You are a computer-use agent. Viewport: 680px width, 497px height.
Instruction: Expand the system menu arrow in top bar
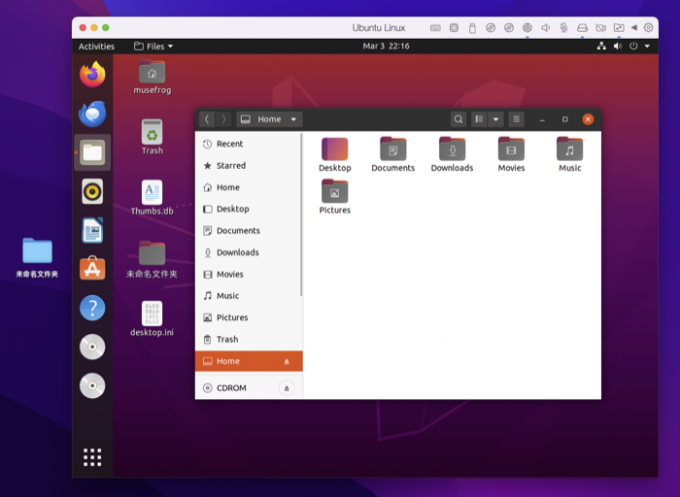pos(647,46)
